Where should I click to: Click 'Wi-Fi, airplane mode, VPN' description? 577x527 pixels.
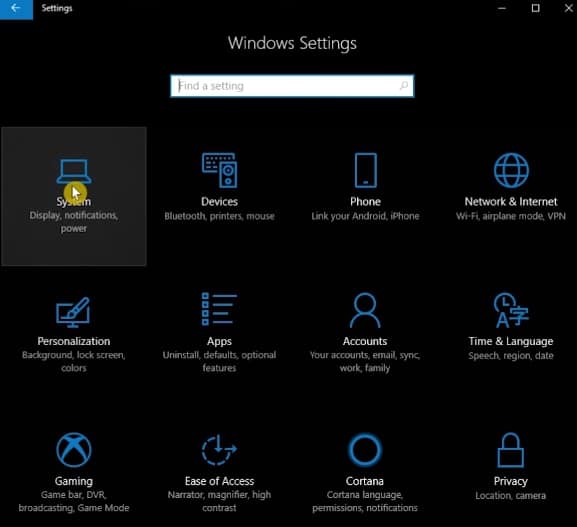tap(511, 216)
